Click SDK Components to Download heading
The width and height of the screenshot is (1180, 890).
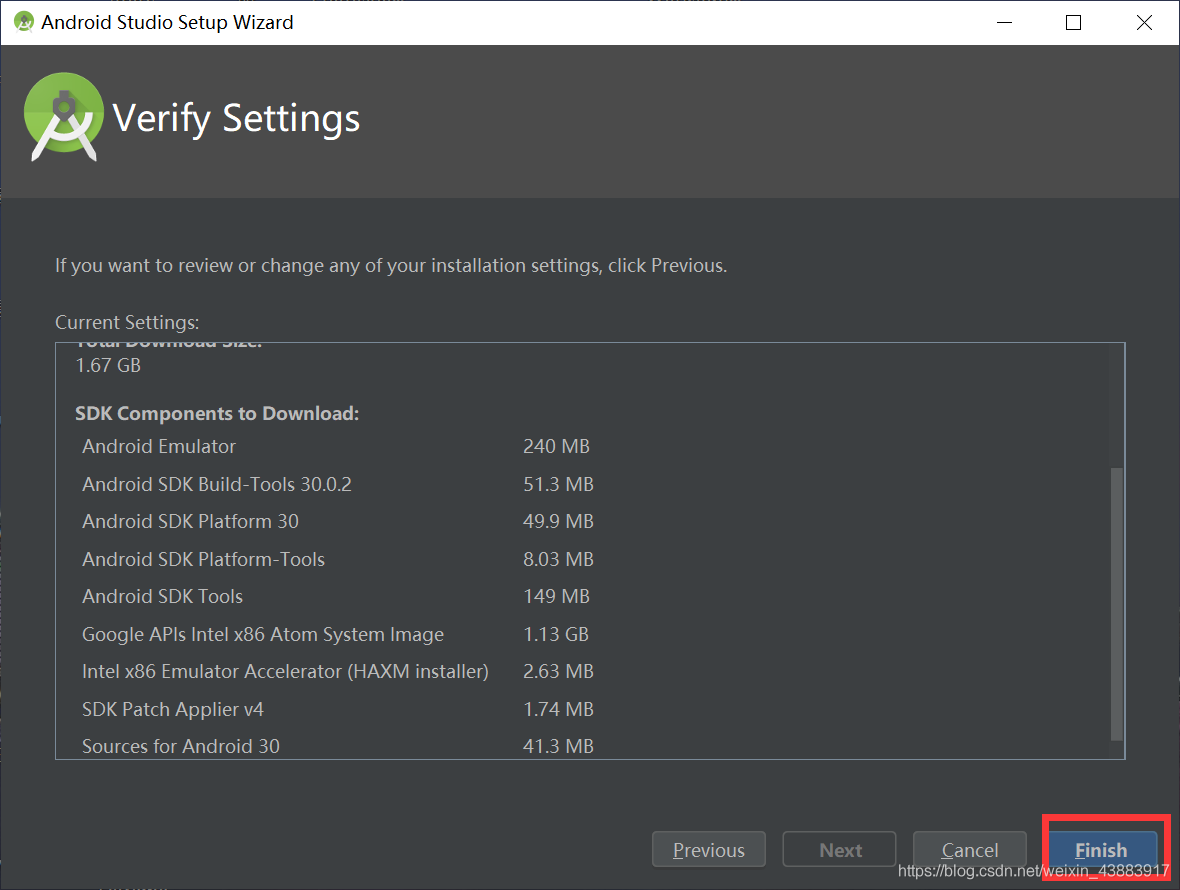[x=217, y=413]
